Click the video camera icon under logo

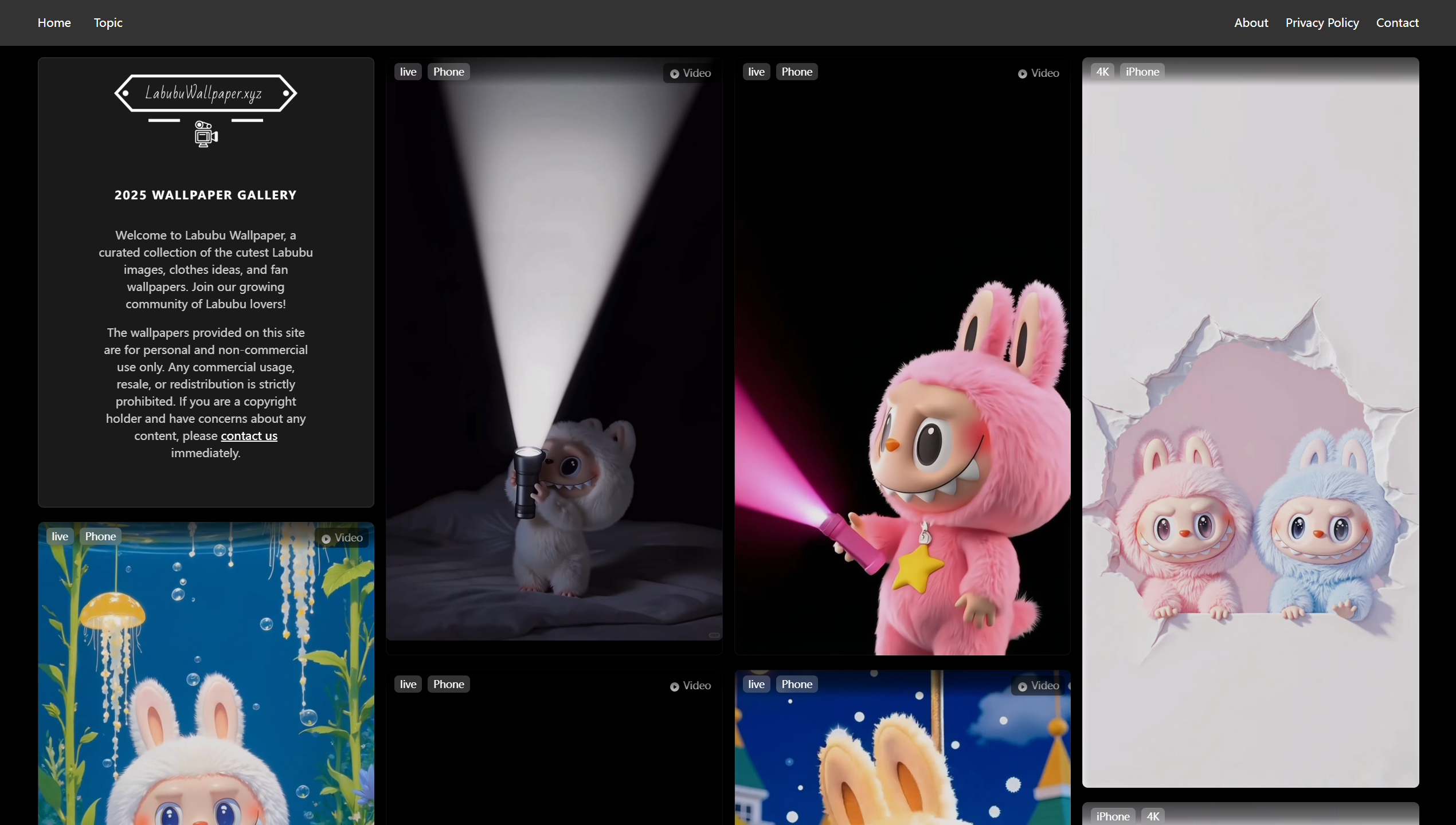click(205, 134)
